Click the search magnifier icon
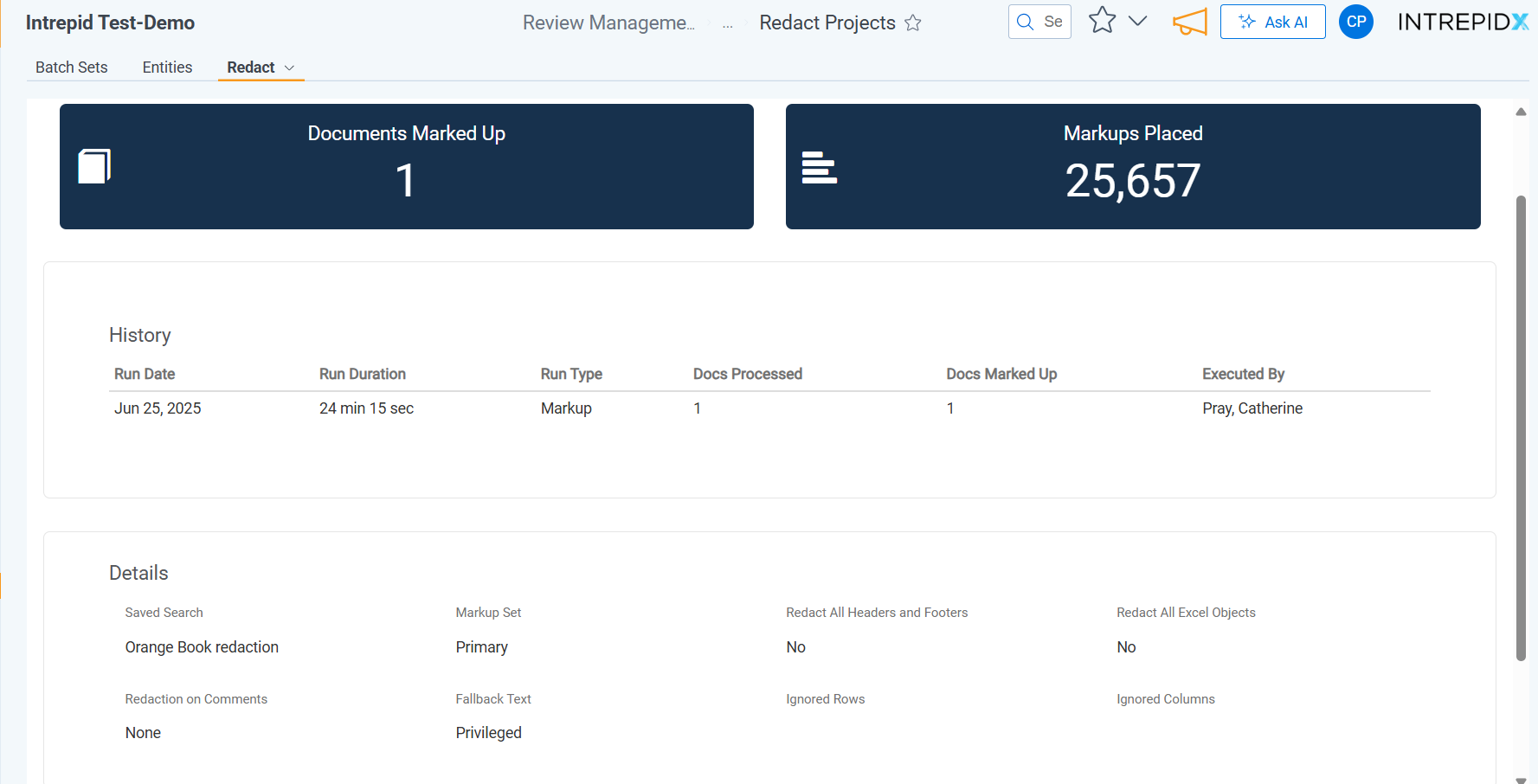The width and height of the screenshot is (1538, 784). [1025, 22]
